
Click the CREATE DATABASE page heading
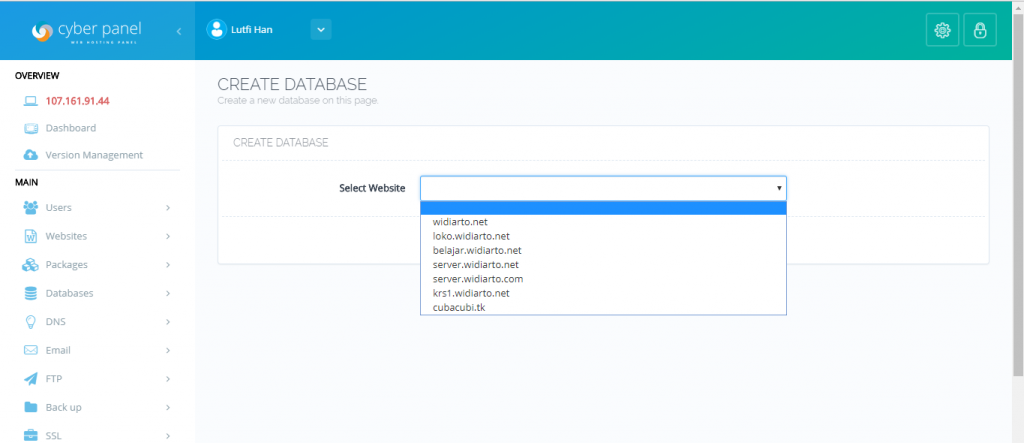[292, 84]
